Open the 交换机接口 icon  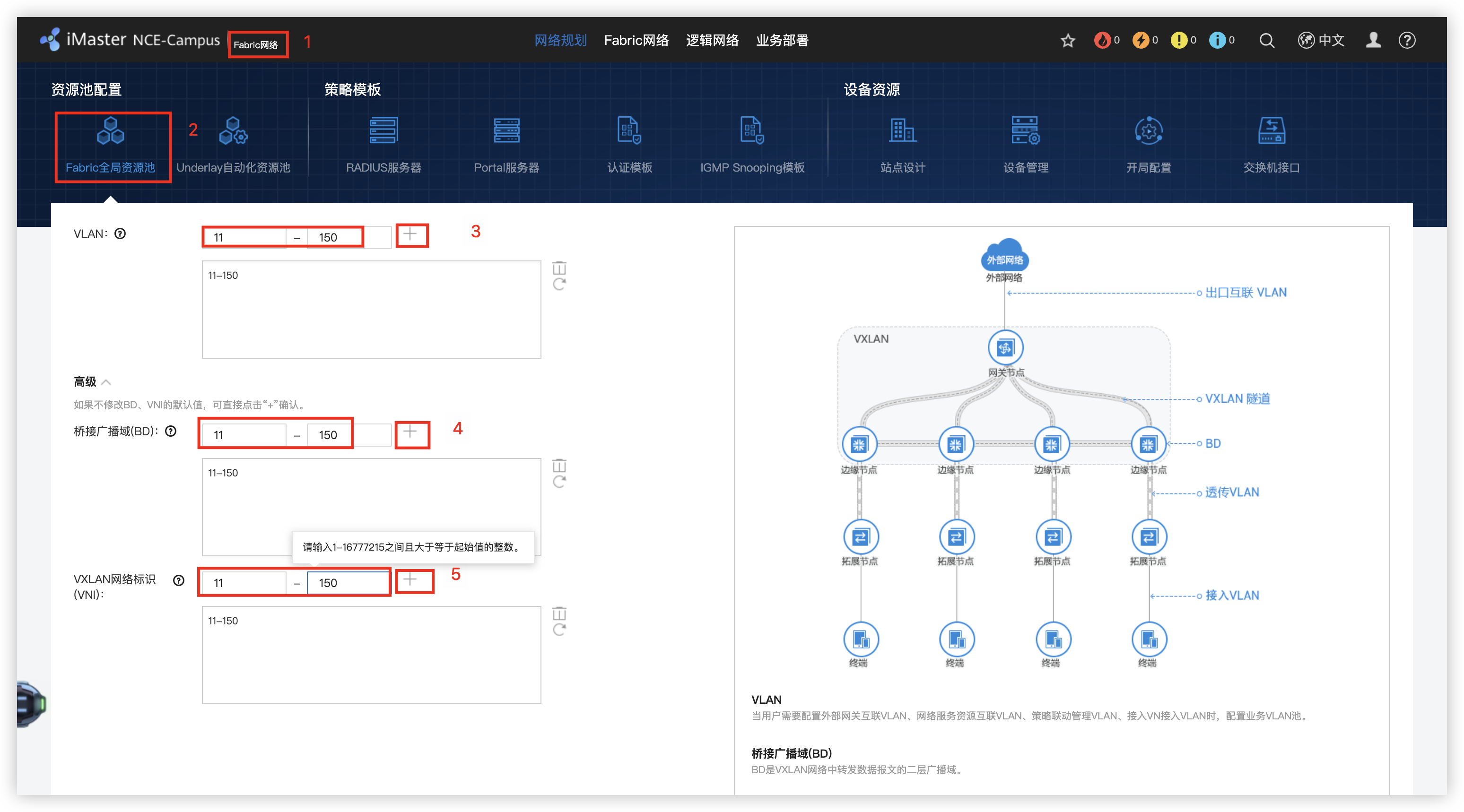1272,132
